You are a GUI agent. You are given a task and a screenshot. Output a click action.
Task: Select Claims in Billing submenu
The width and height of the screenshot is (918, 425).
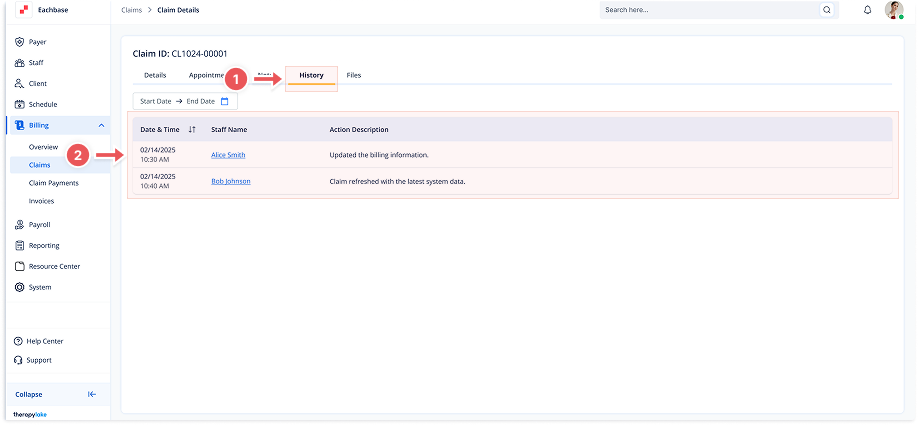39,165
